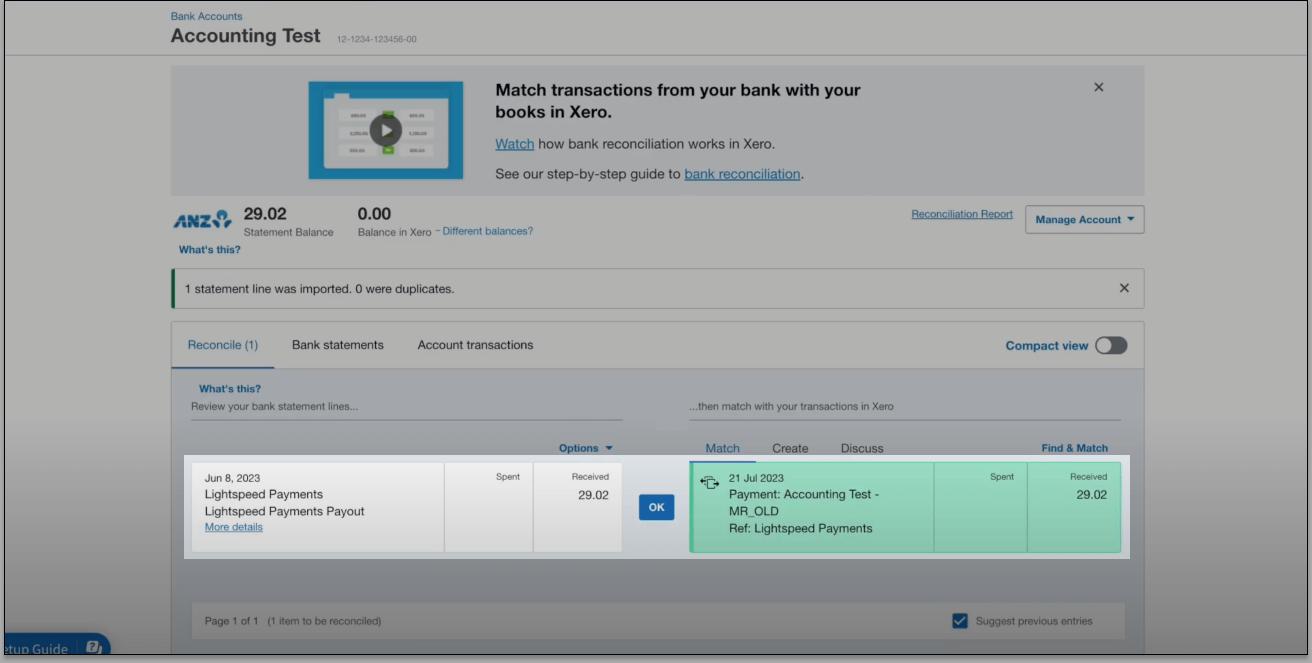1312x663 pixels.
Task: Select the Match tab
Action: 723,448
